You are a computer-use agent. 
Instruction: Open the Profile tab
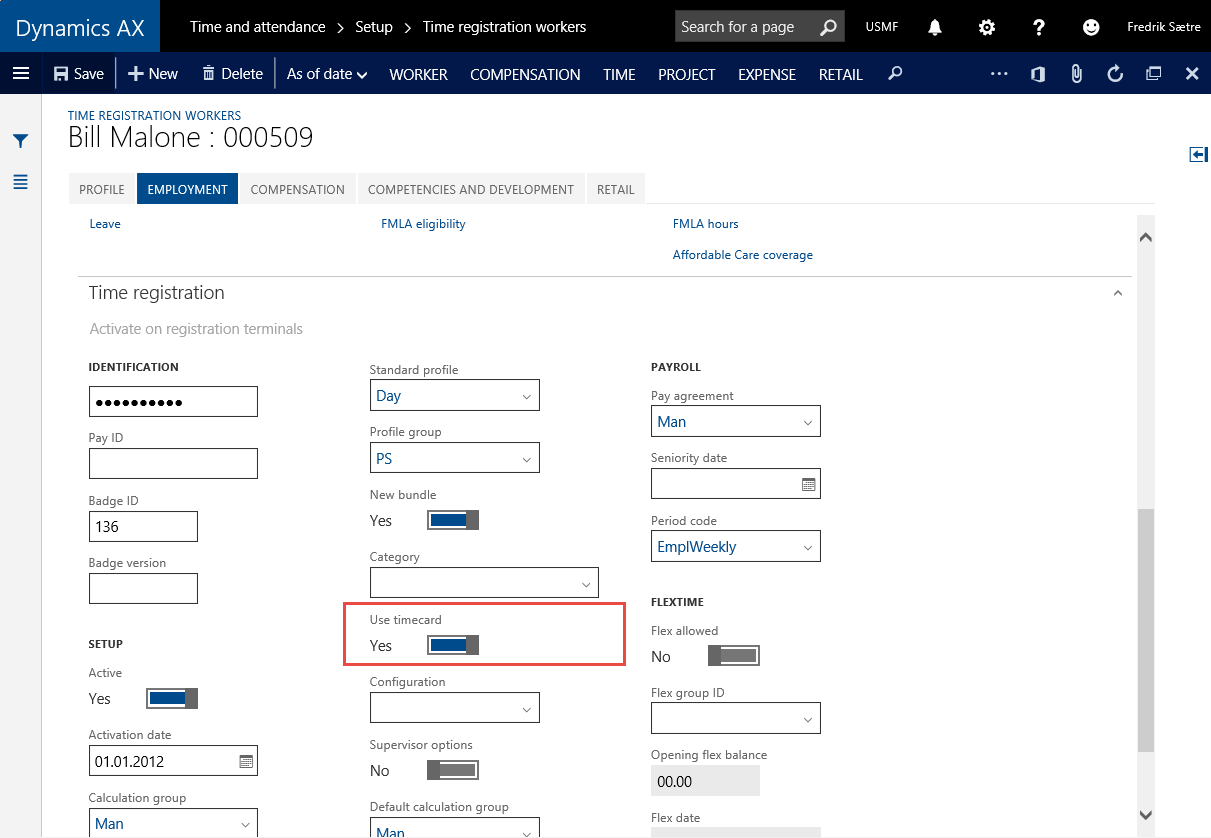[102, 189]
